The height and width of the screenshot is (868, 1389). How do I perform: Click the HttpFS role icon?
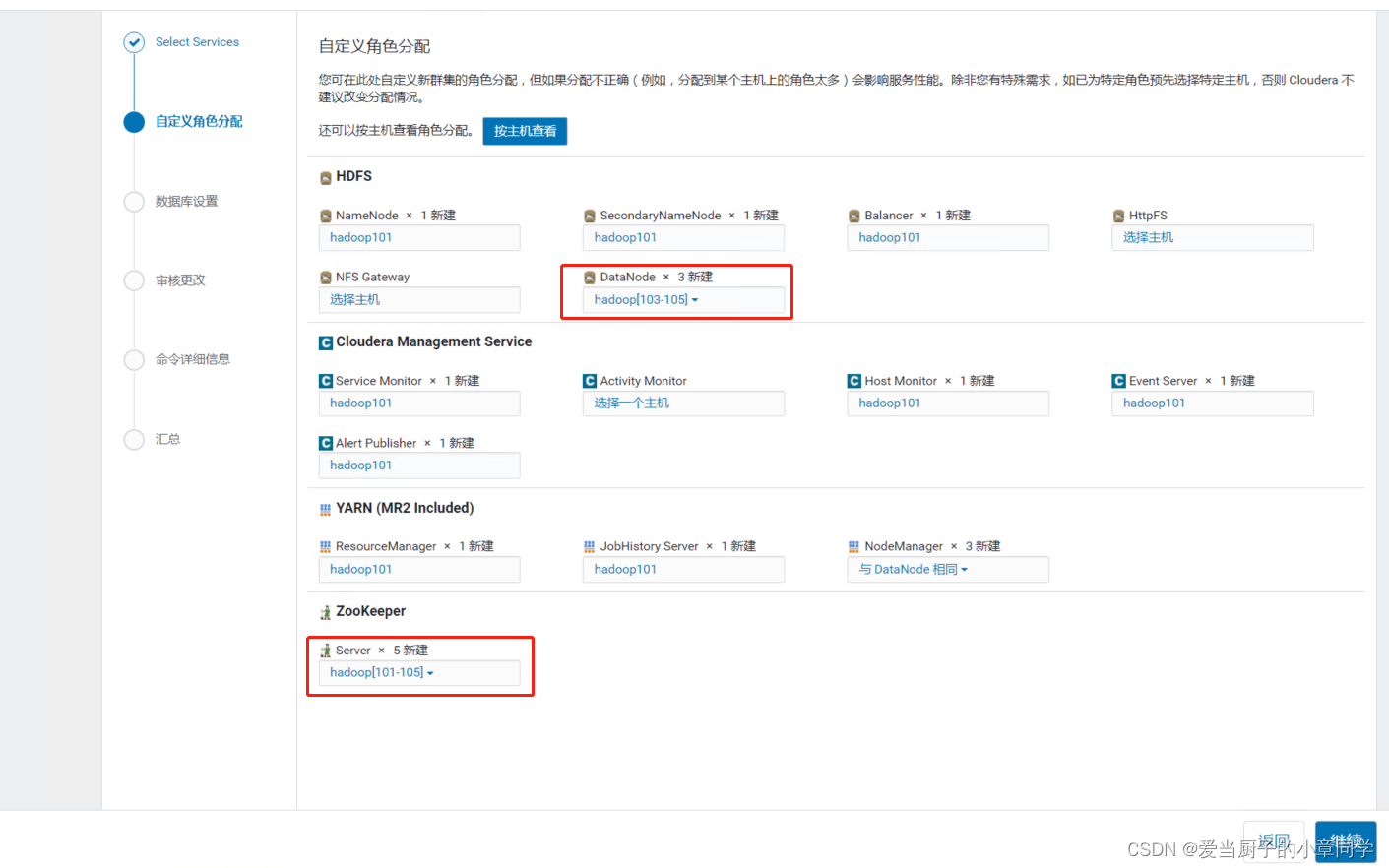pos(1119,217)
